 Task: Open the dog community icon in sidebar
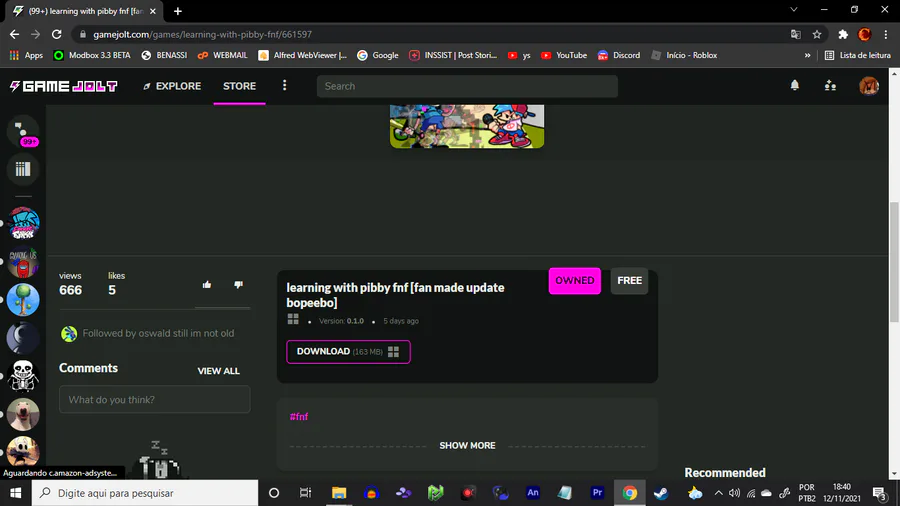23,414
